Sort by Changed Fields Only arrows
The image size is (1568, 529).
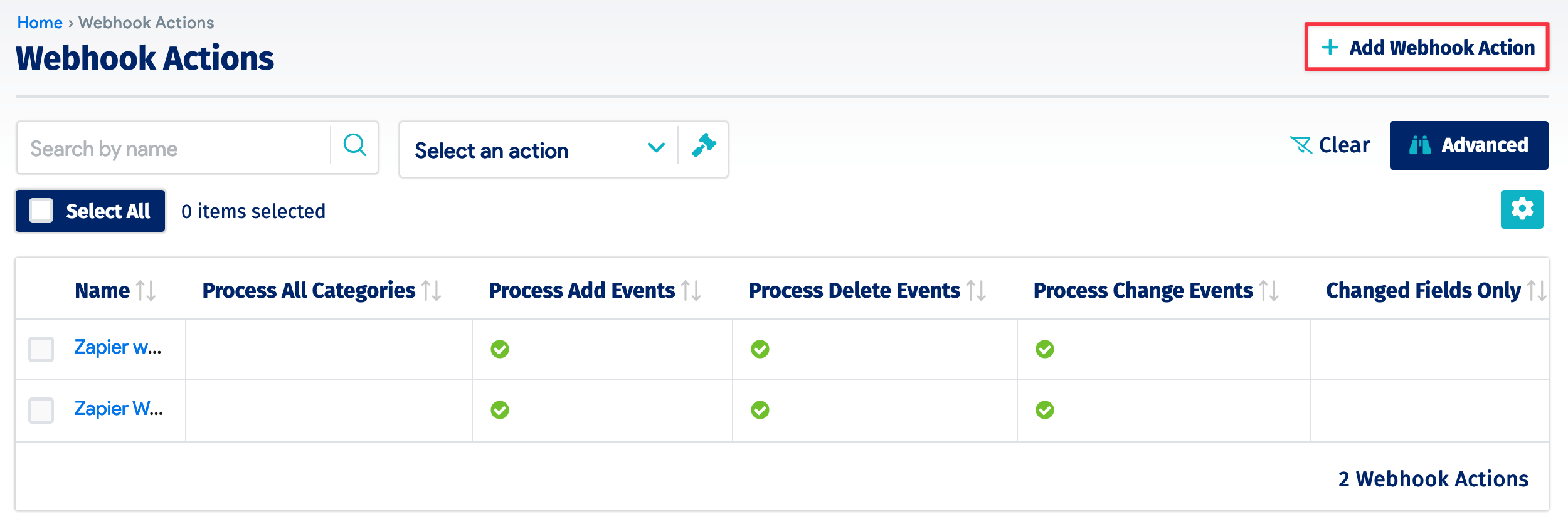[1537, 291]
